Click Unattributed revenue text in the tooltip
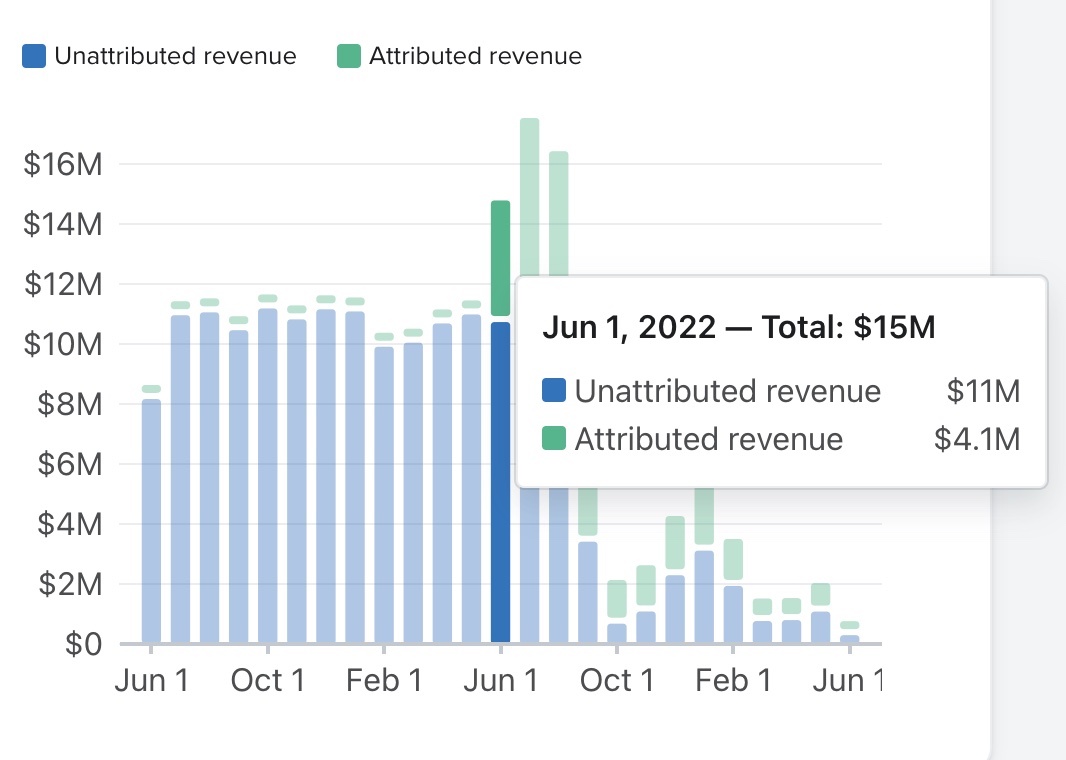Image resolution: width=1066 pixels, height=760 pixels. [727, 391]
